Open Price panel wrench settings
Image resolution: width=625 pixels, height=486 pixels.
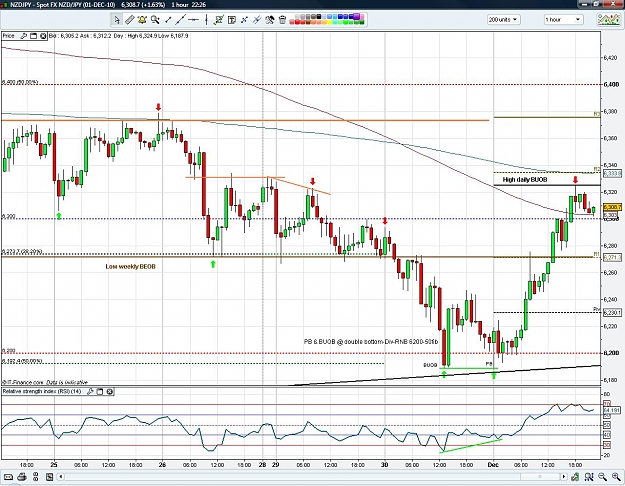tap(24, 36)
